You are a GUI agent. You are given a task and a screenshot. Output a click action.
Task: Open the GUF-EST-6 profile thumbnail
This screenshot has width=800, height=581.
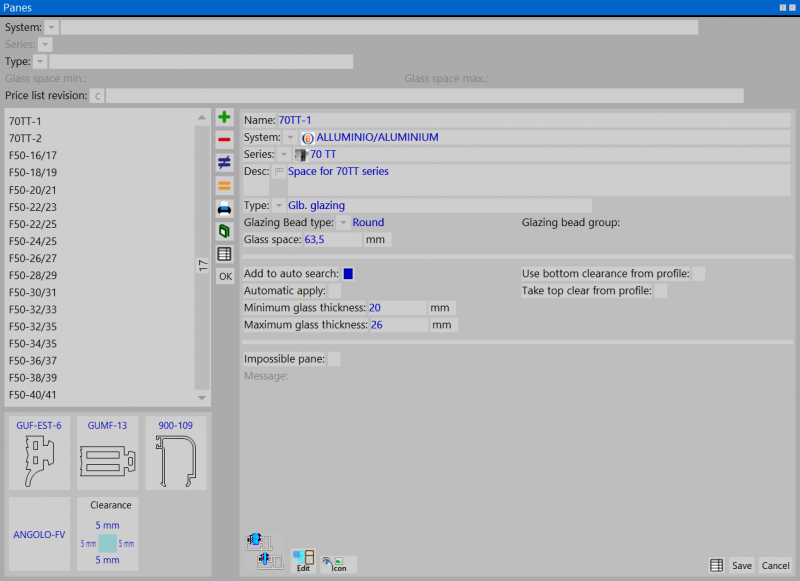pyautogui.click(x=39, y=453)
